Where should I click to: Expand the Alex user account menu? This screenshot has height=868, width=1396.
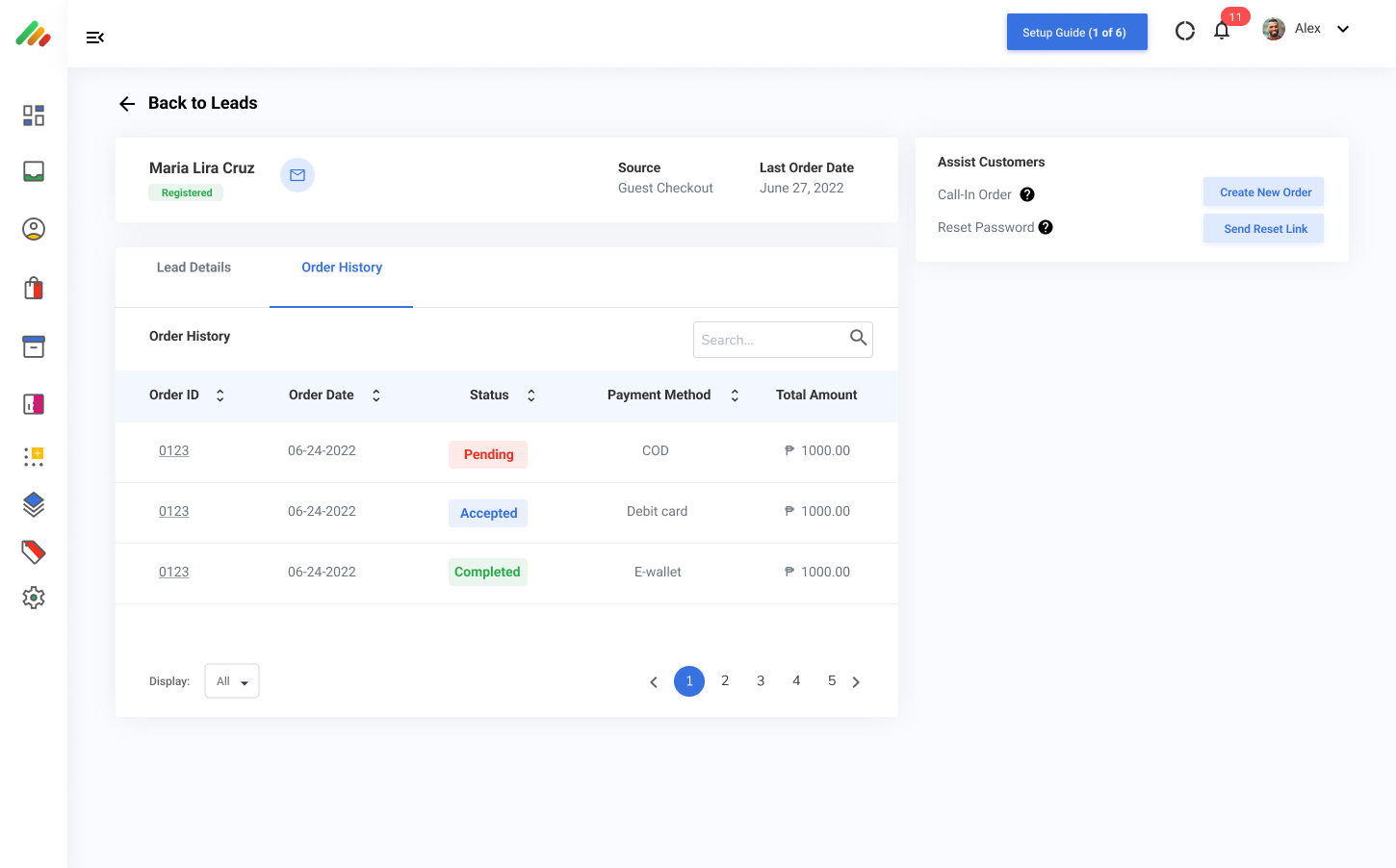[x=1342, y=29]
